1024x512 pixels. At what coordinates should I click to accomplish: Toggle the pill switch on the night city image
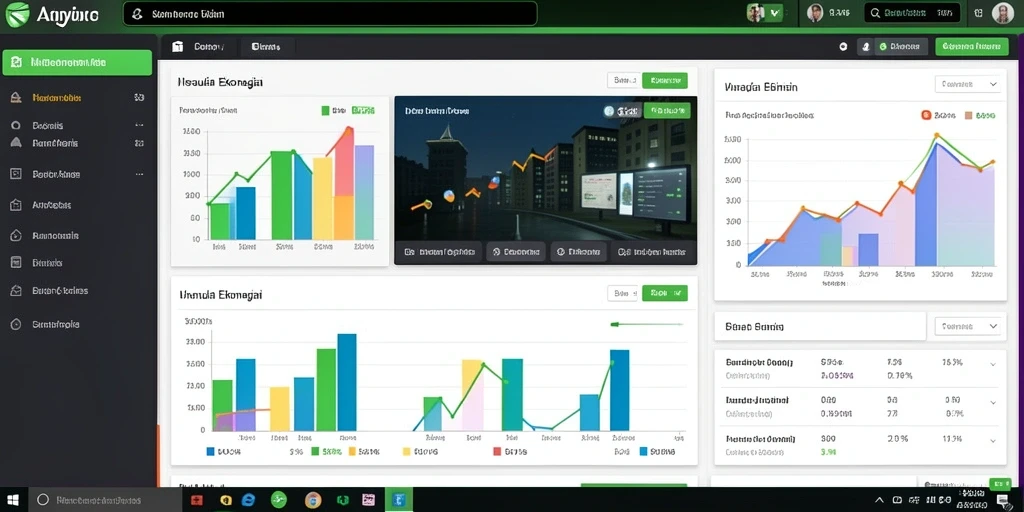tap(622, 110)
